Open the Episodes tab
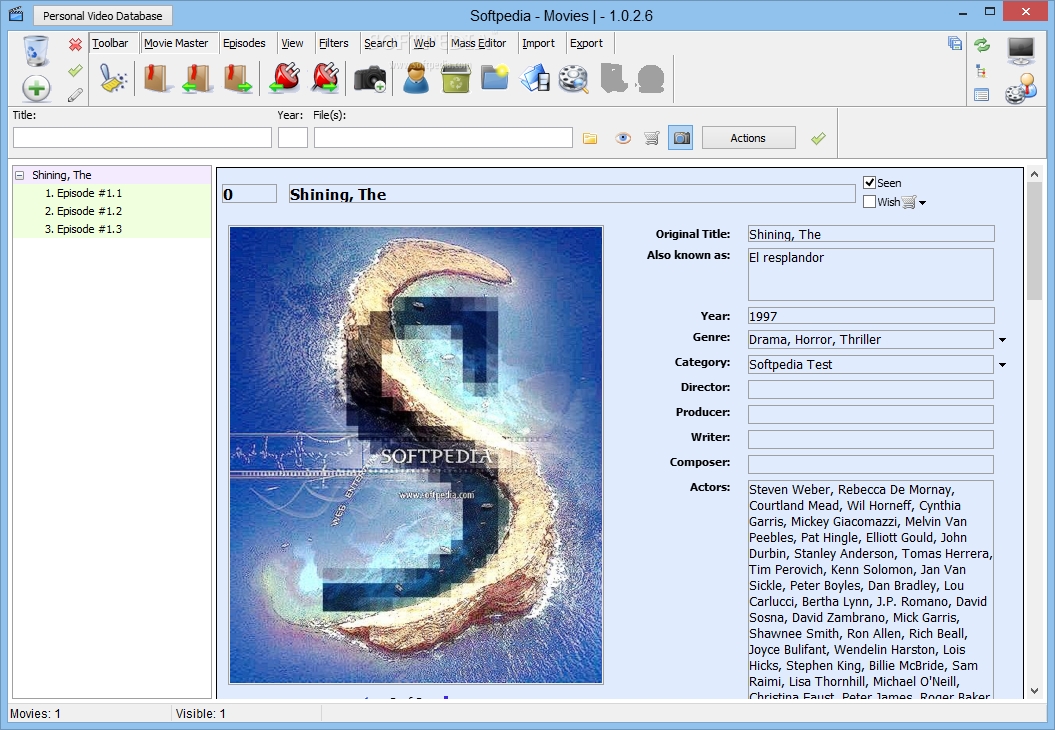Image resolution: width=1055 pixels, height=730 pixels. pos(244,43)
